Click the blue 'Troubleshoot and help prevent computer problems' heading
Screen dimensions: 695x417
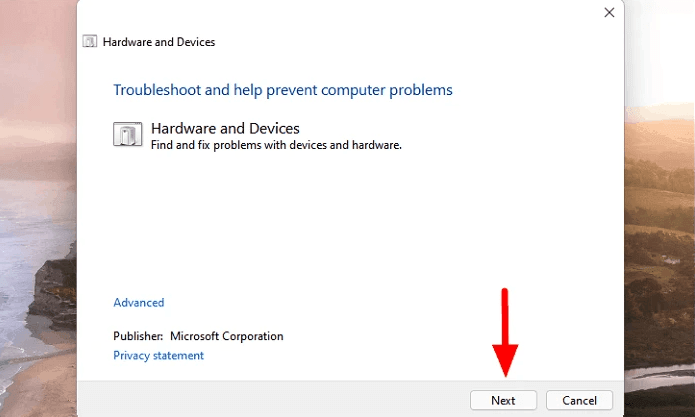283,90
